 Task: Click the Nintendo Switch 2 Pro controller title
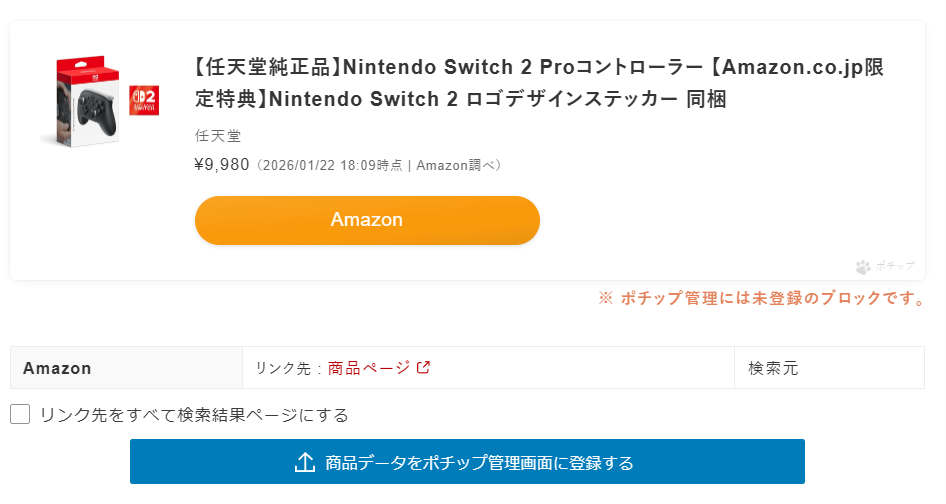[538, 83]
